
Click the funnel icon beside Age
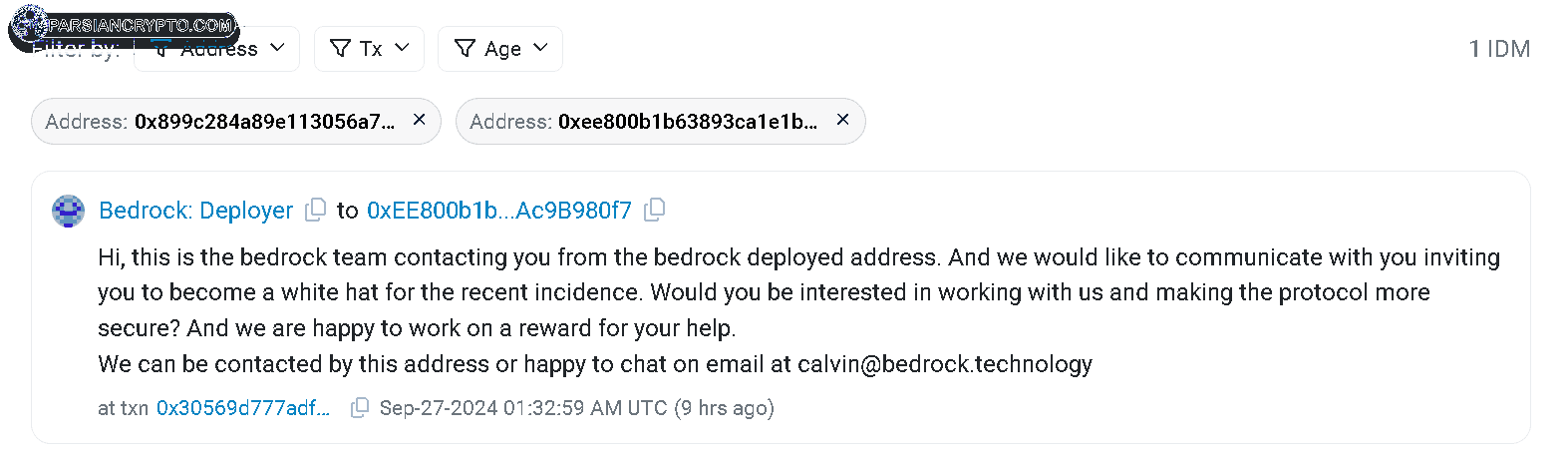click(x=465, y=48)
